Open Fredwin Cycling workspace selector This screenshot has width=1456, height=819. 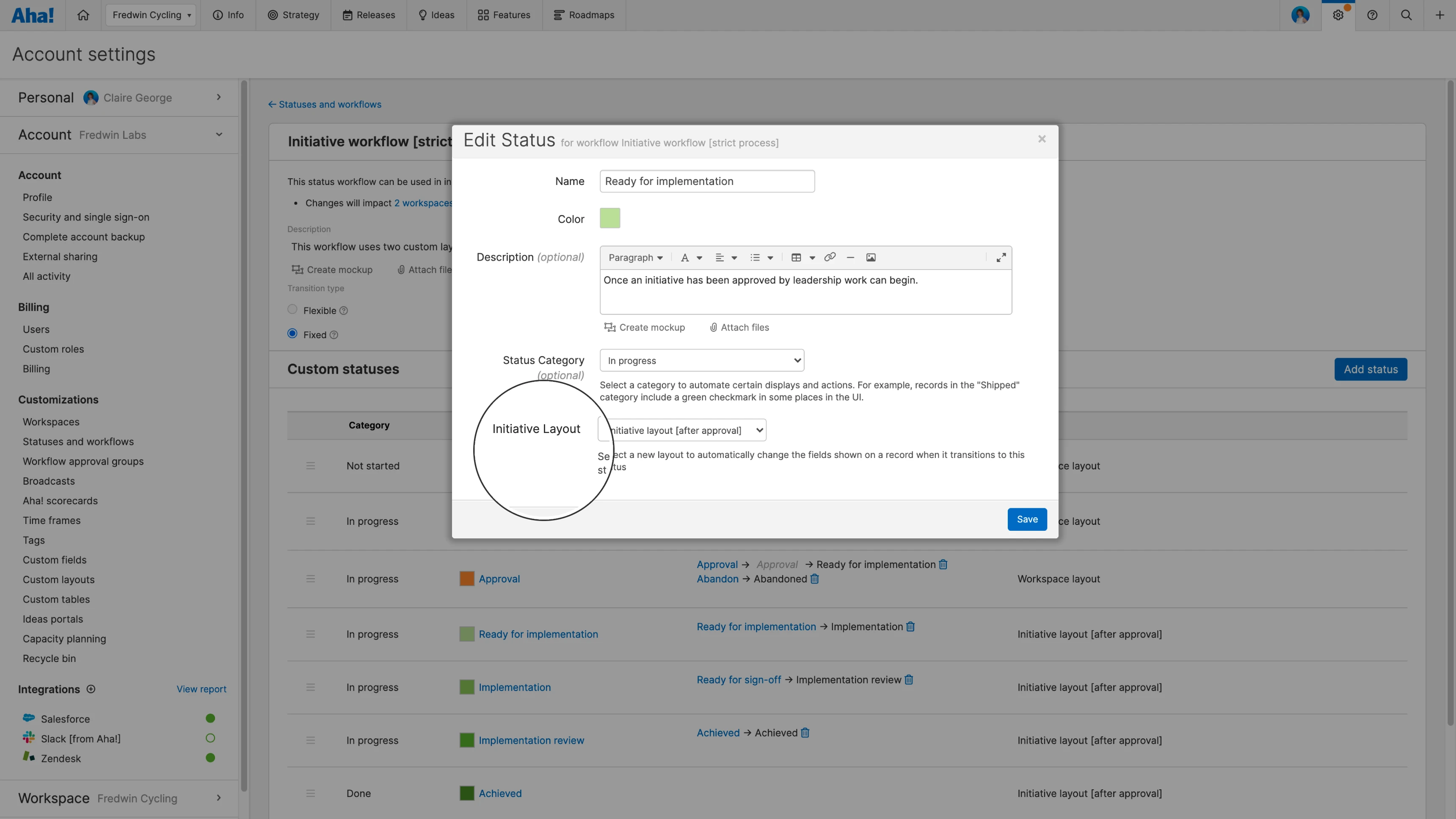point(151,15)
